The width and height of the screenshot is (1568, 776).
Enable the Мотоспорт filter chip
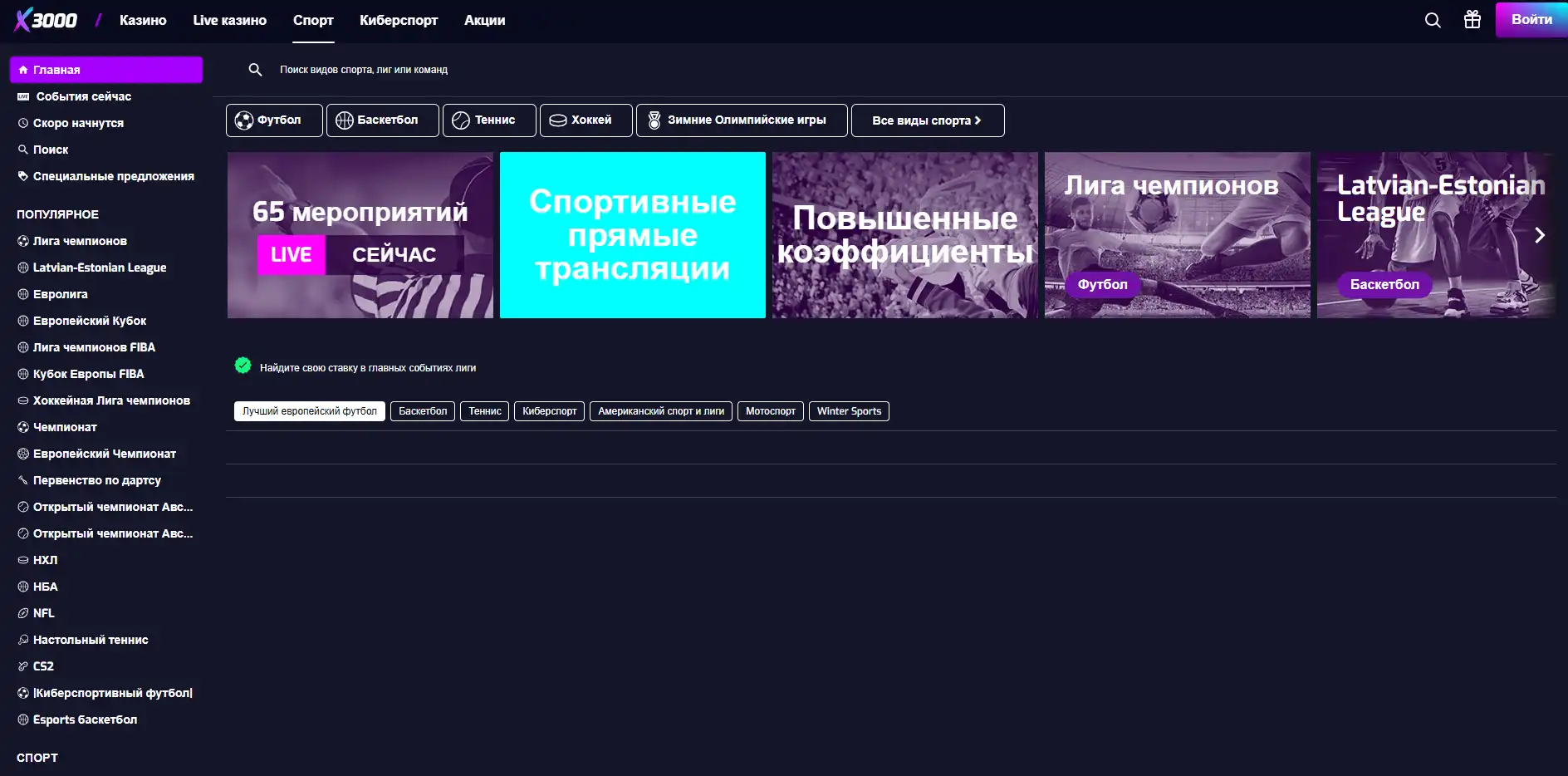coord(770,410)
